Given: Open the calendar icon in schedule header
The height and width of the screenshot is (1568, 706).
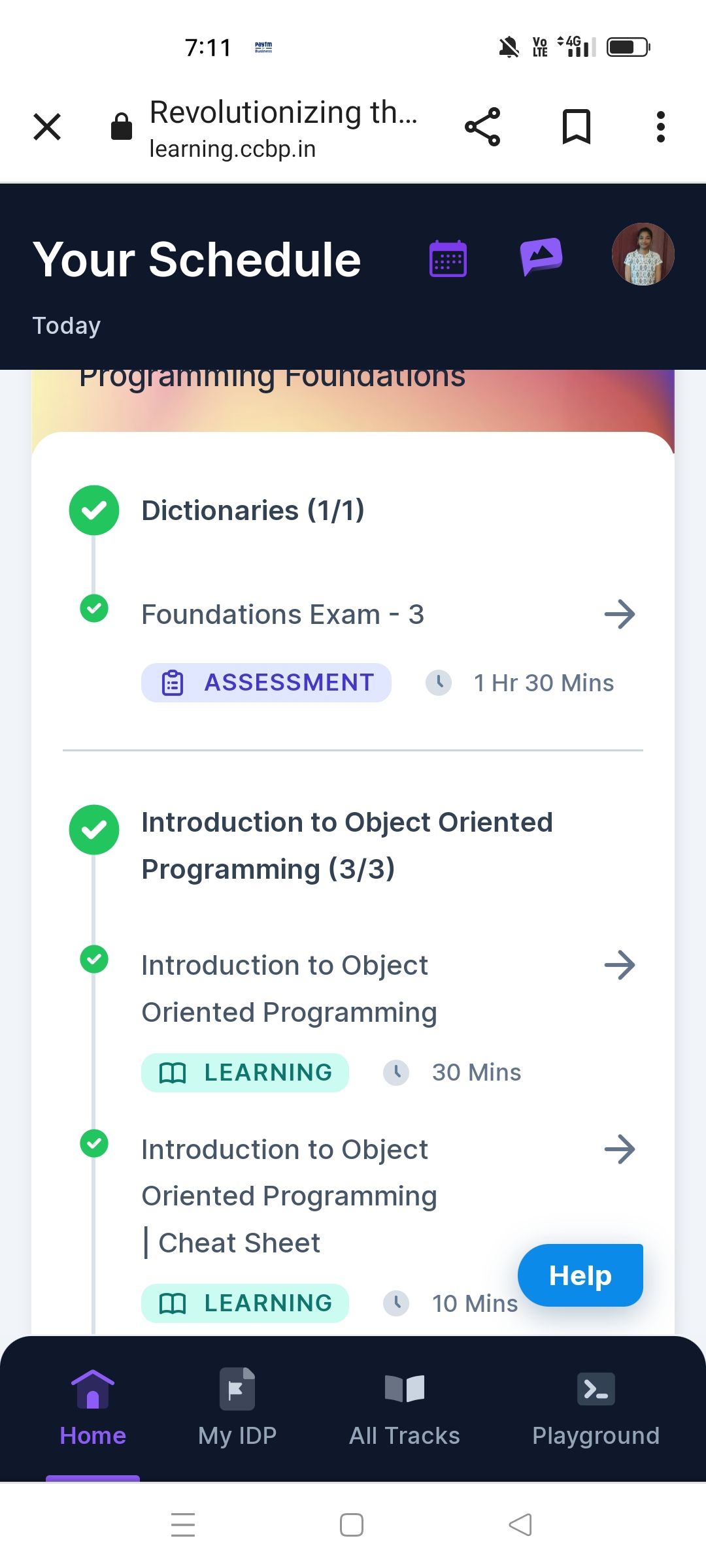Looking at the screenshot, I should click(x=448, y=259).
